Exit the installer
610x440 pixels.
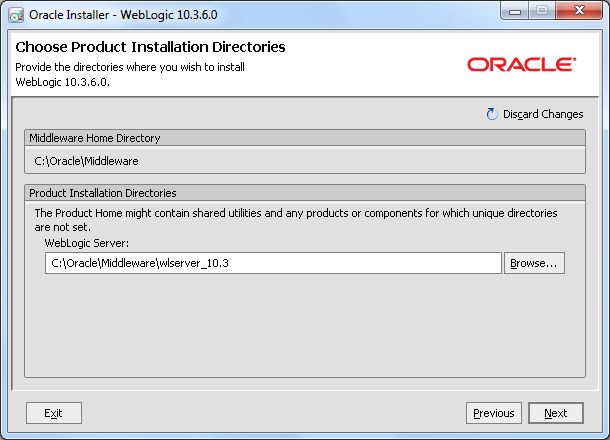[x=54, y=413]
